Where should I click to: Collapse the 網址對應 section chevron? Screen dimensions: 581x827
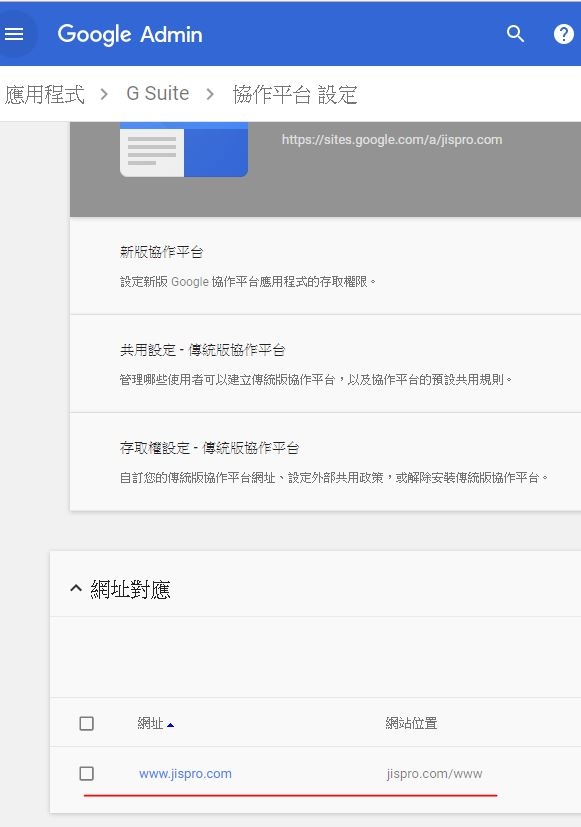point(76,588)
